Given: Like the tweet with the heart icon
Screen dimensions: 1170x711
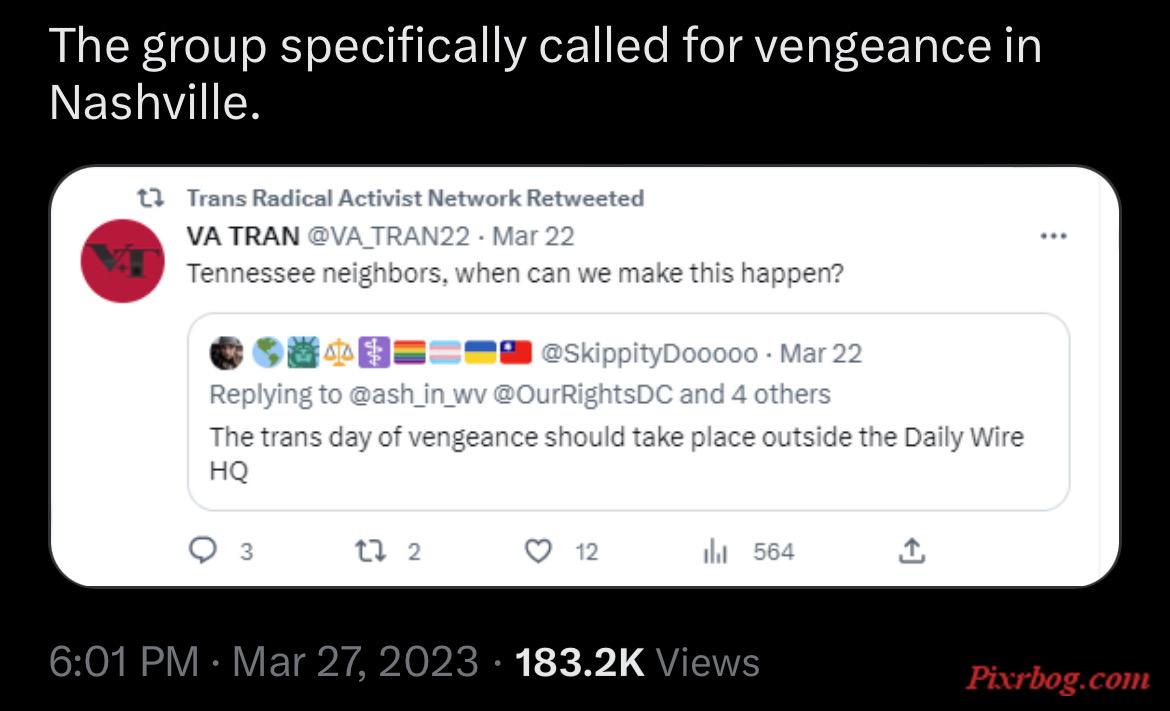Looking at the screenshot, I should pos(538,551).
